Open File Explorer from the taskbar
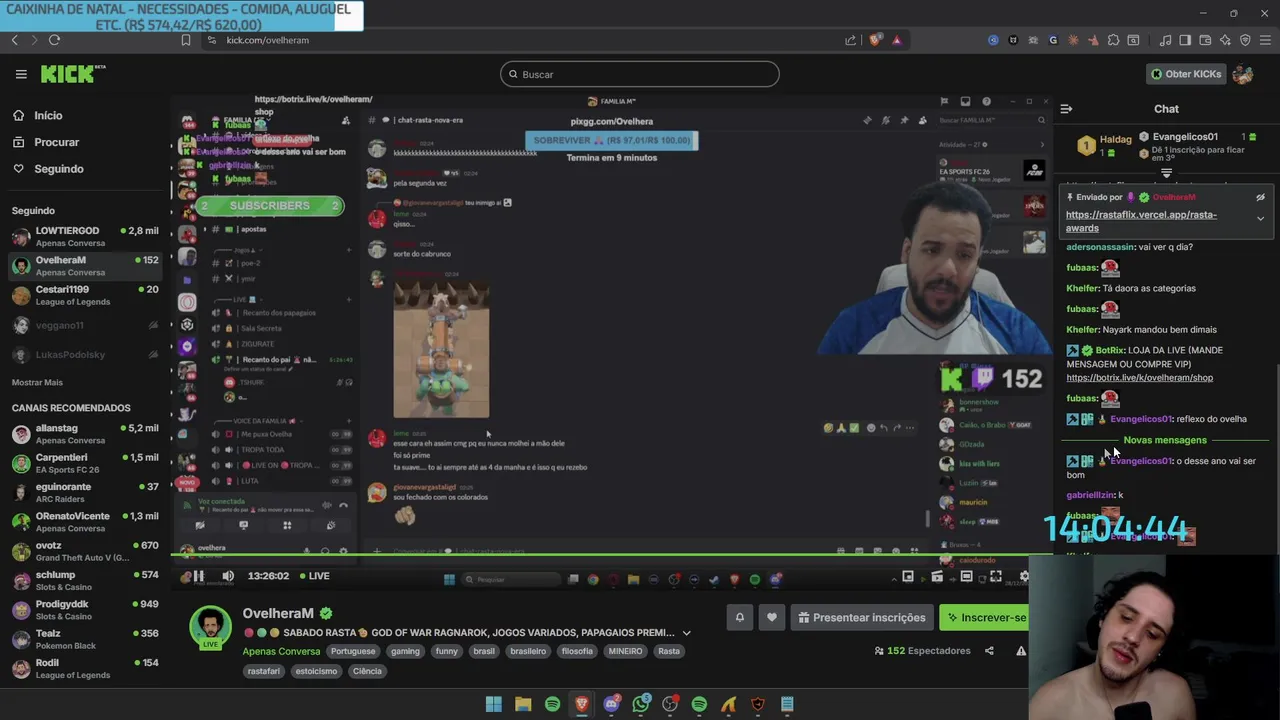Image resolution: width=1280 pixels, height=720 pixels. (x=523, y=704)
